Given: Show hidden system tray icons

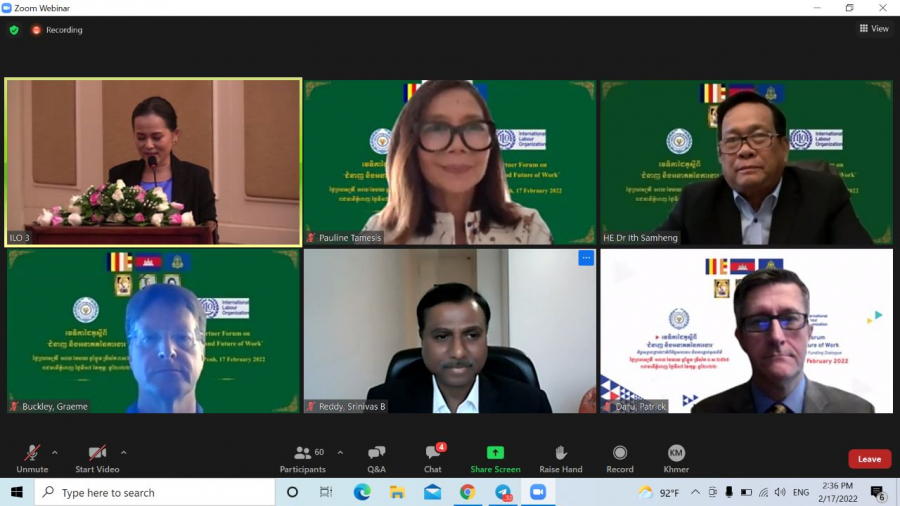Looking at the screenshot, I should (x=695, y=492).
